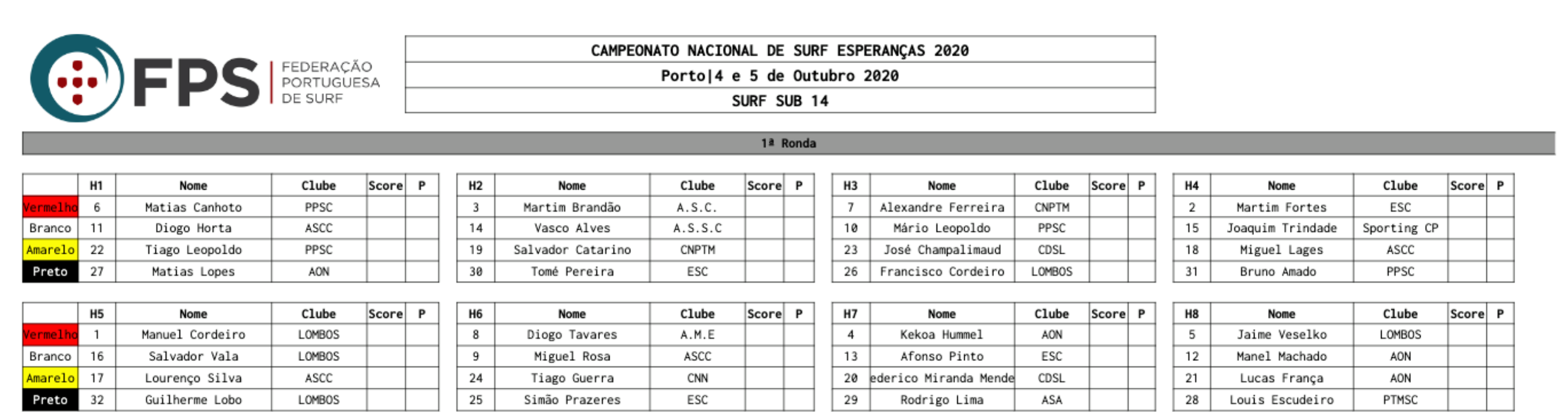Click the black Preto cell in H1
This screenshot has width=1568, height=412.
(51, 271)
